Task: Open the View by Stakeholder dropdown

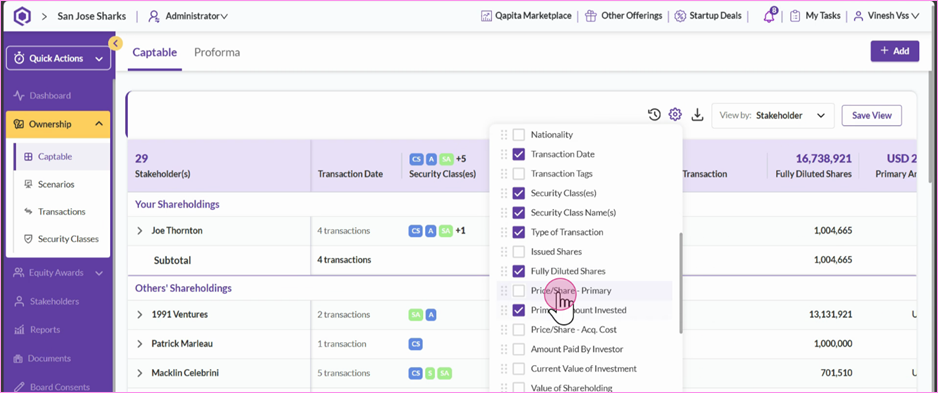Action: [x=773, y=115]
